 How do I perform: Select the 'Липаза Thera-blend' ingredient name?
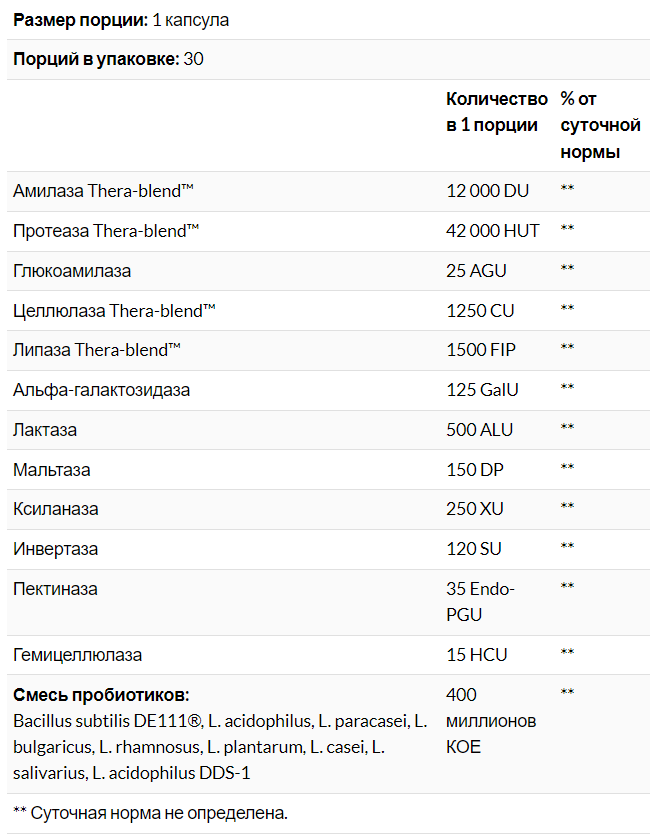(97, 350)
